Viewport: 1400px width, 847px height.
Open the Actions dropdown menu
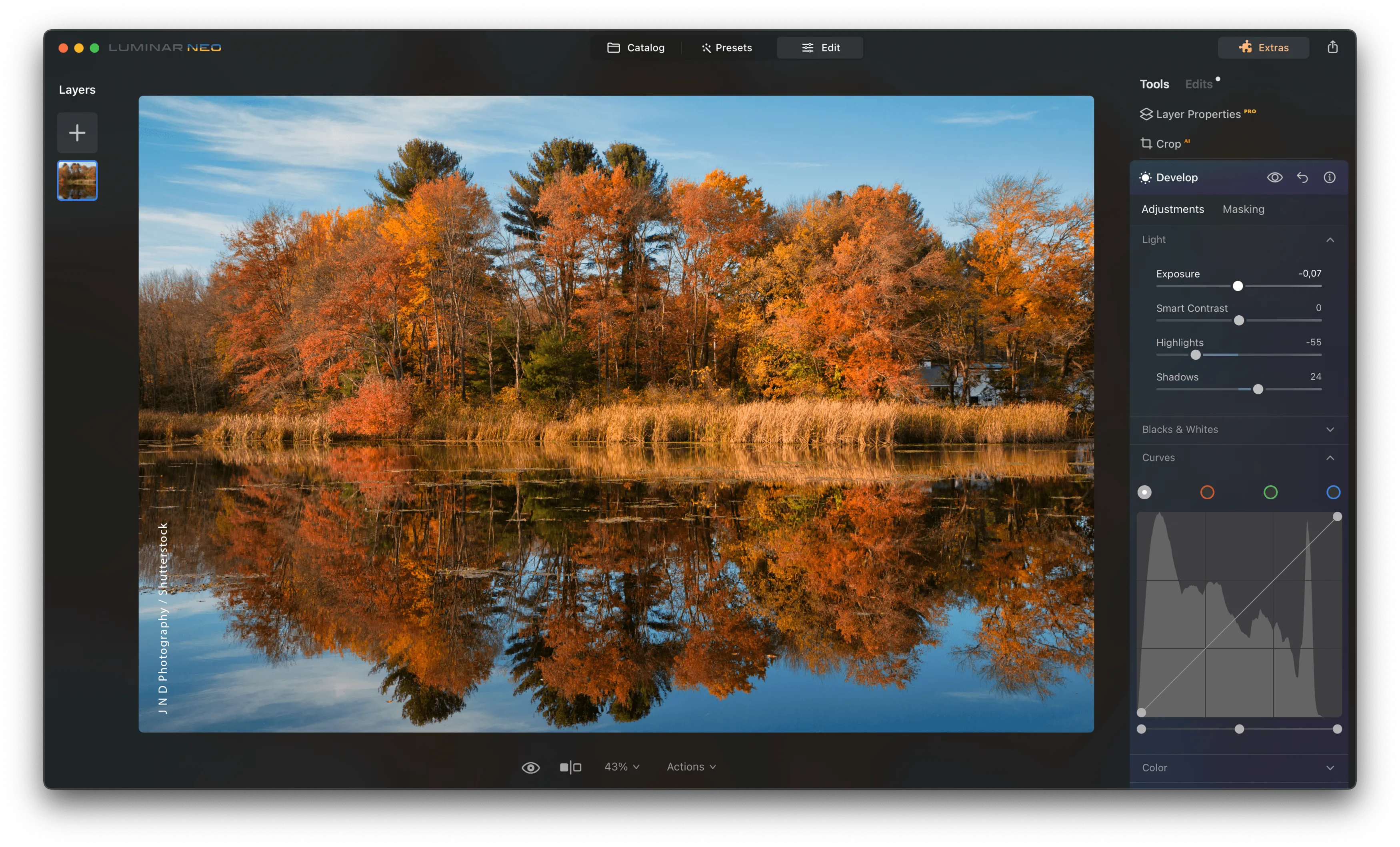691,767
